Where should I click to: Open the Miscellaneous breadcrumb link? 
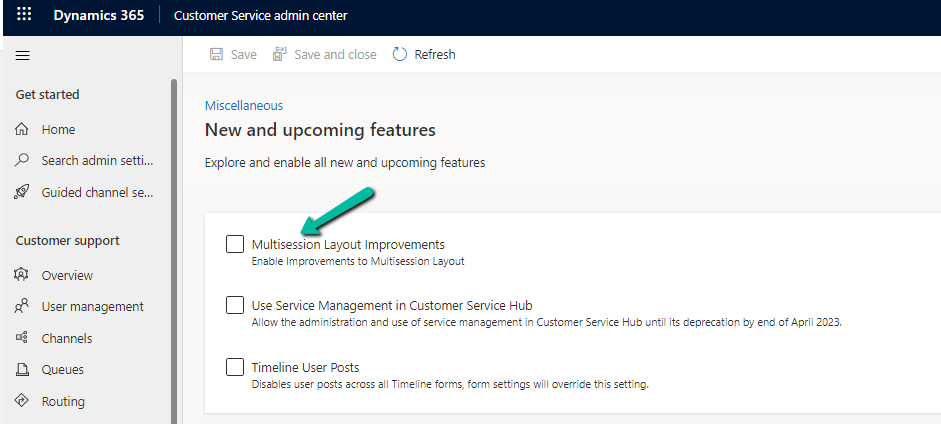(243, 105)
